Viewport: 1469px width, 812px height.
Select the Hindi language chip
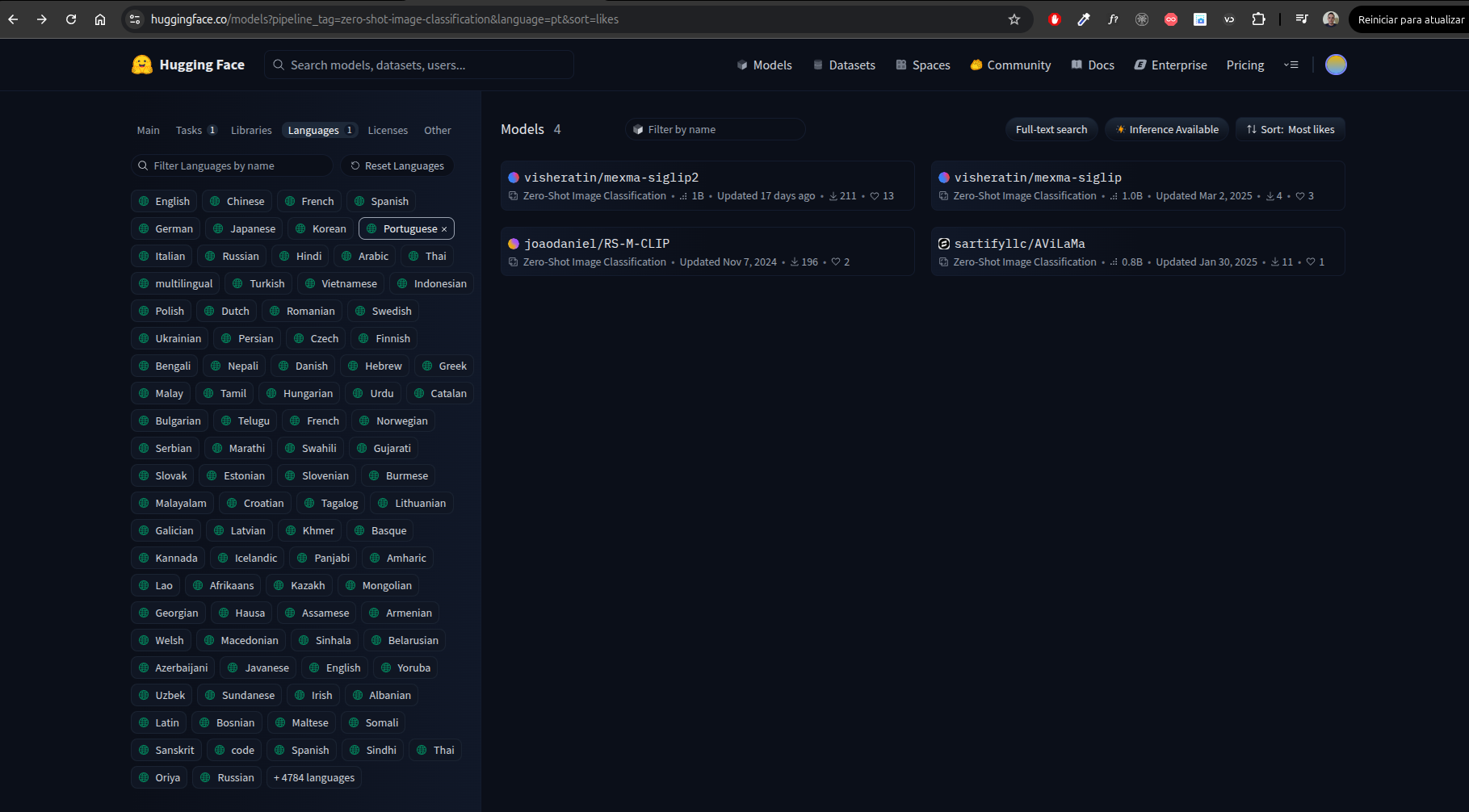tap(300, 257)
